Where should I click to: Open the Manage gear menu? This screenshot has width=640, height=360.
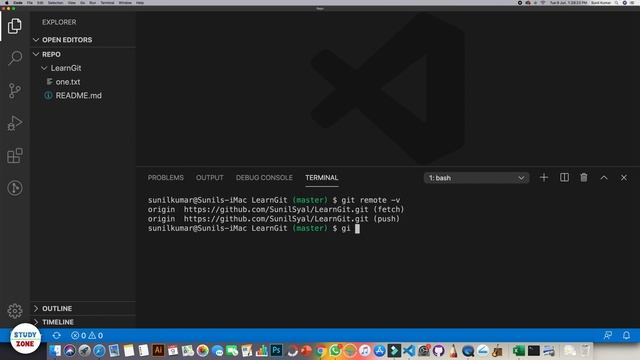(x=15, y=311)
